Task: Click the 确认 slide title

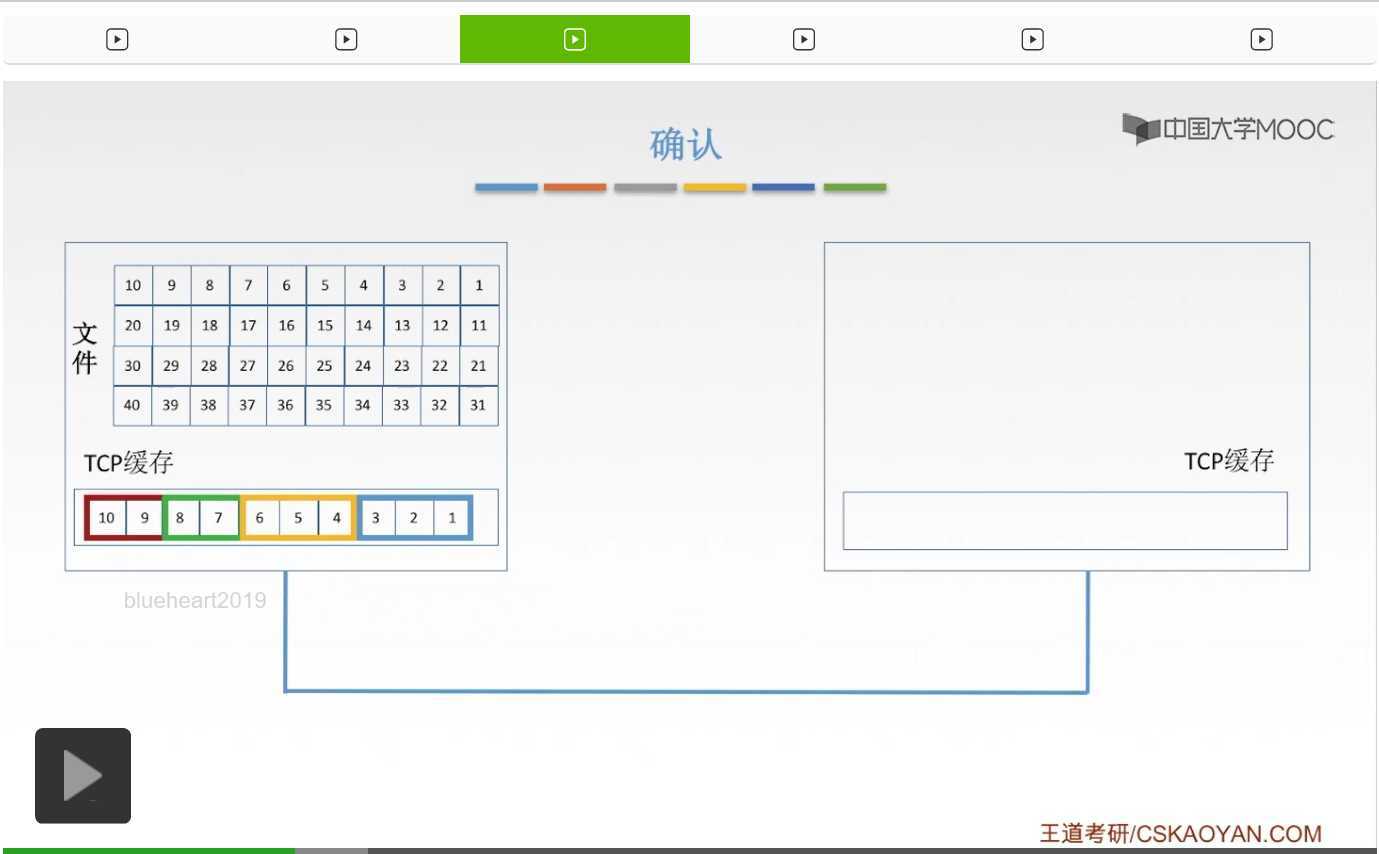Action: 686,145
